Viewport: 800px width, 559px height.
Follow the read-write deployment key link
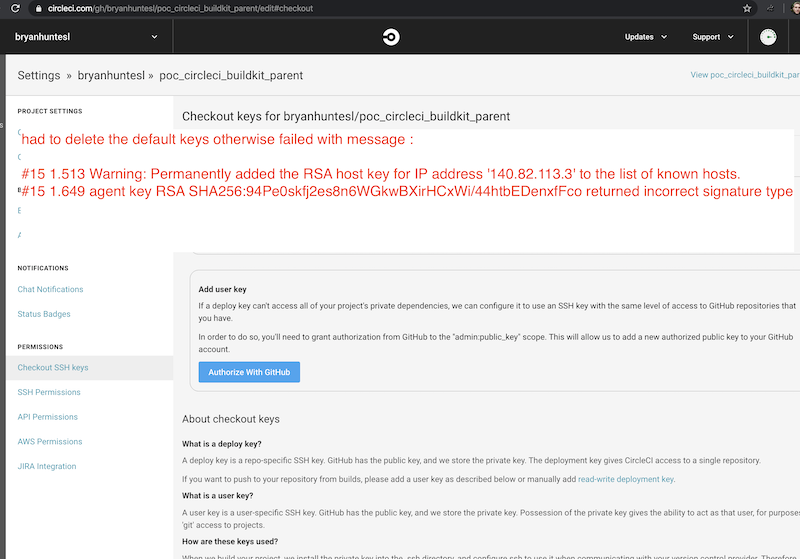(x=626, y=479)
